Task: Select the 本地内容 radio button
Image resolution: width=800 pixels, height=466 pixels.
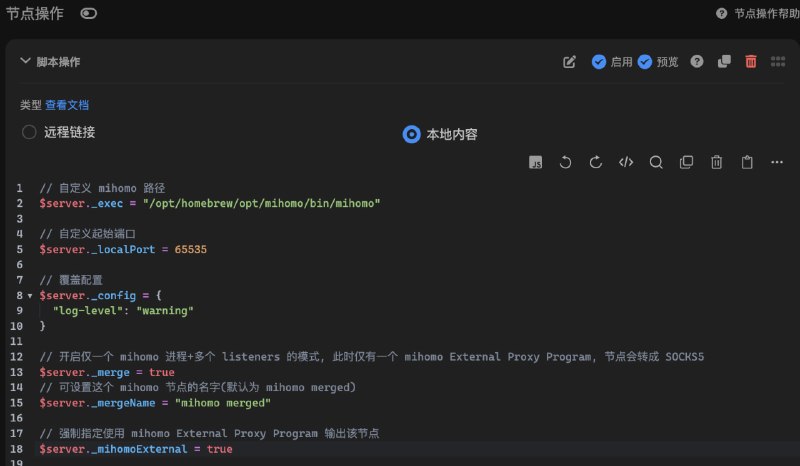Action: [411, 134]
